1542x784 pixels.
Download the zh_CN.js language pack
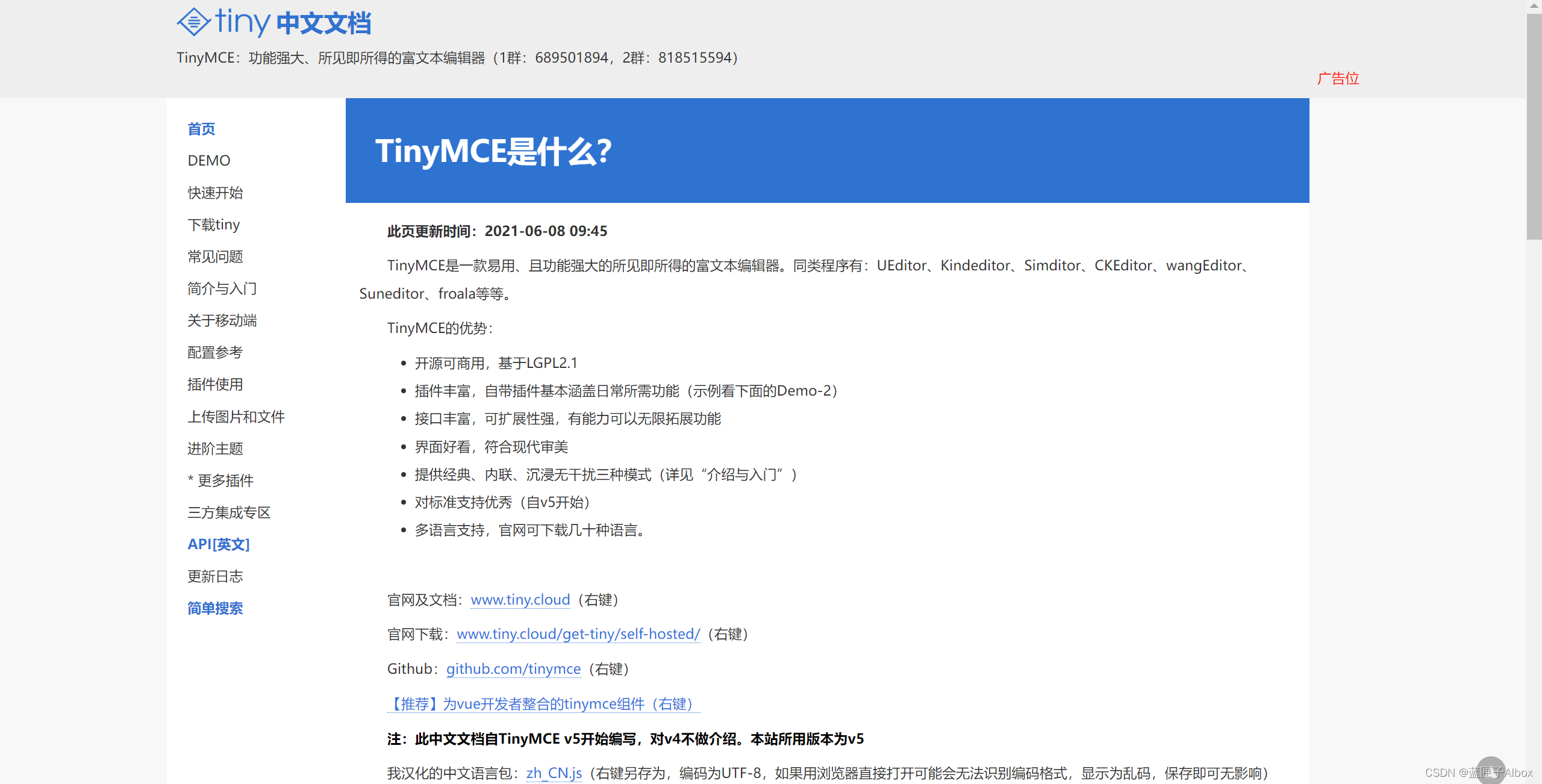(x=554, y=773)
